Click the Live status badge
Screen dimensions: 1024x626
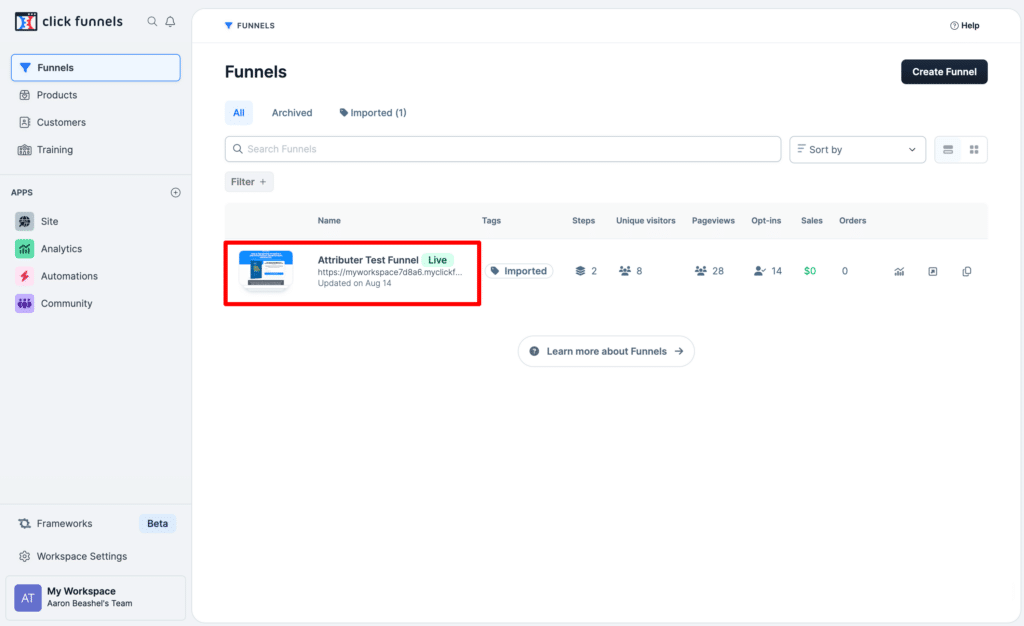(438, 260)
